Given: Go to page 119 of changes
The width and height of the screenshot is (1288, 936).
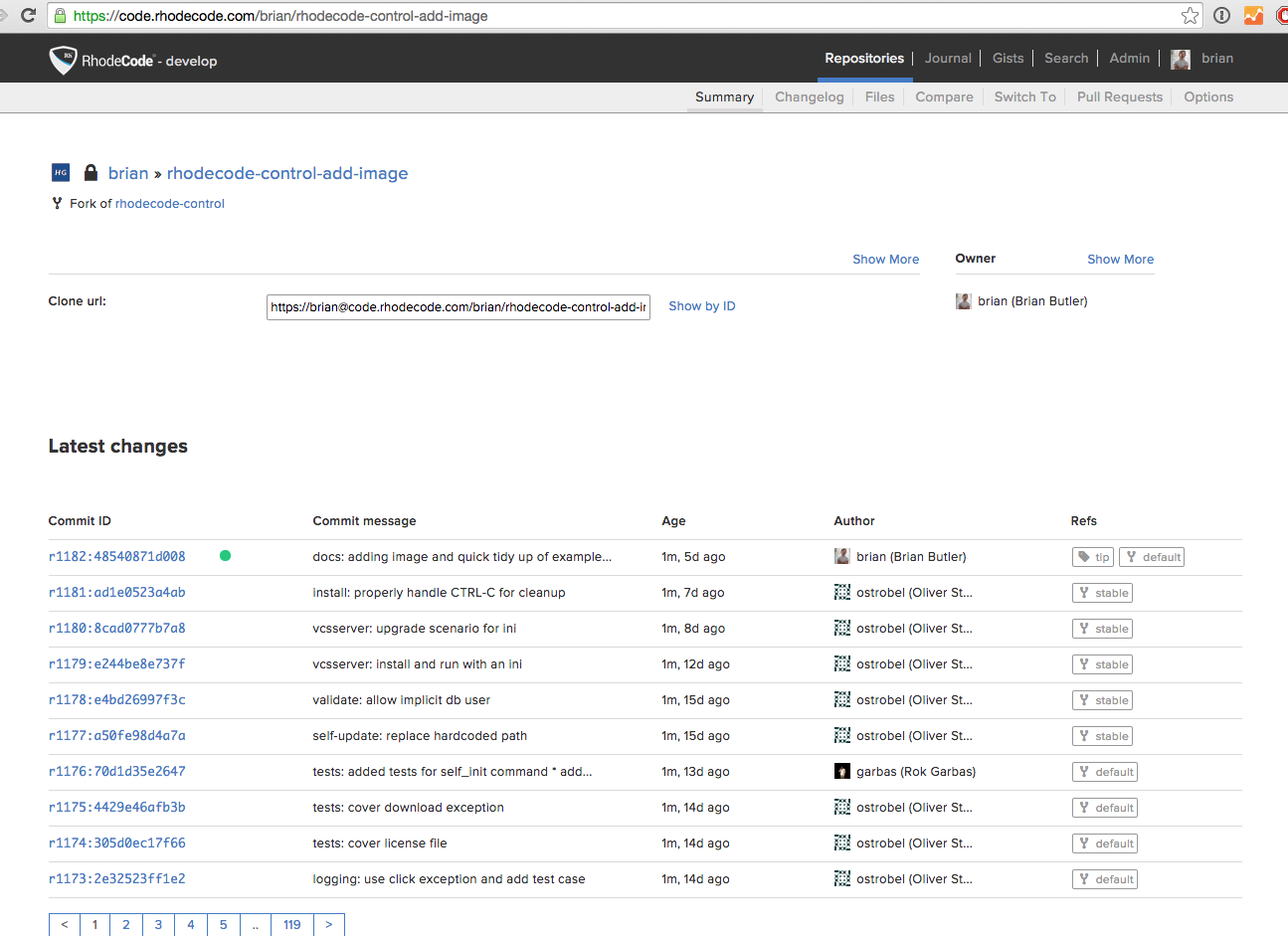Looking at the screenshot, I should [x=291, y=924].
